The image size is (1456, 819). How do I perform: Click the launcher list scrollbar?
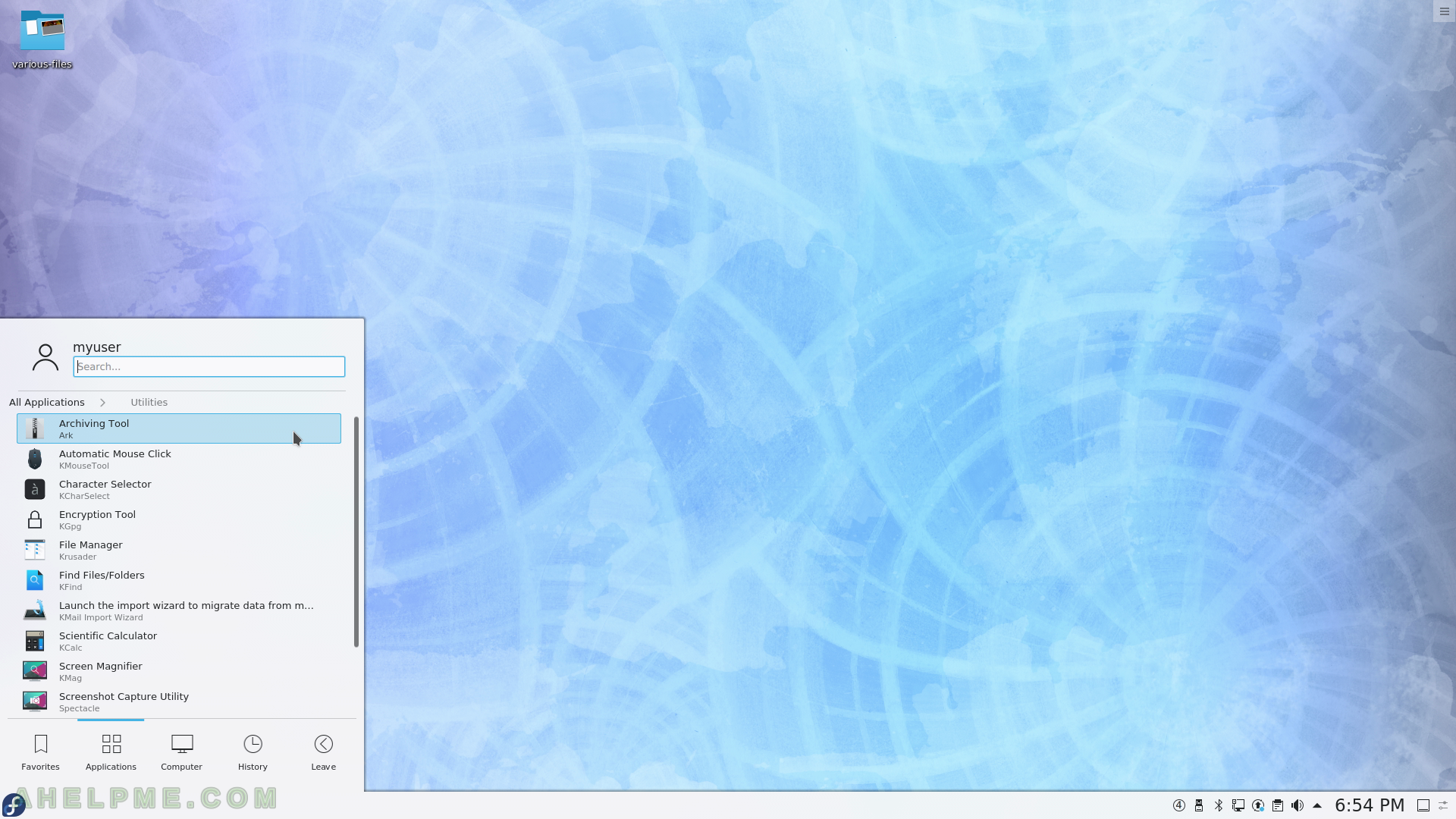[x=356, y=532]
